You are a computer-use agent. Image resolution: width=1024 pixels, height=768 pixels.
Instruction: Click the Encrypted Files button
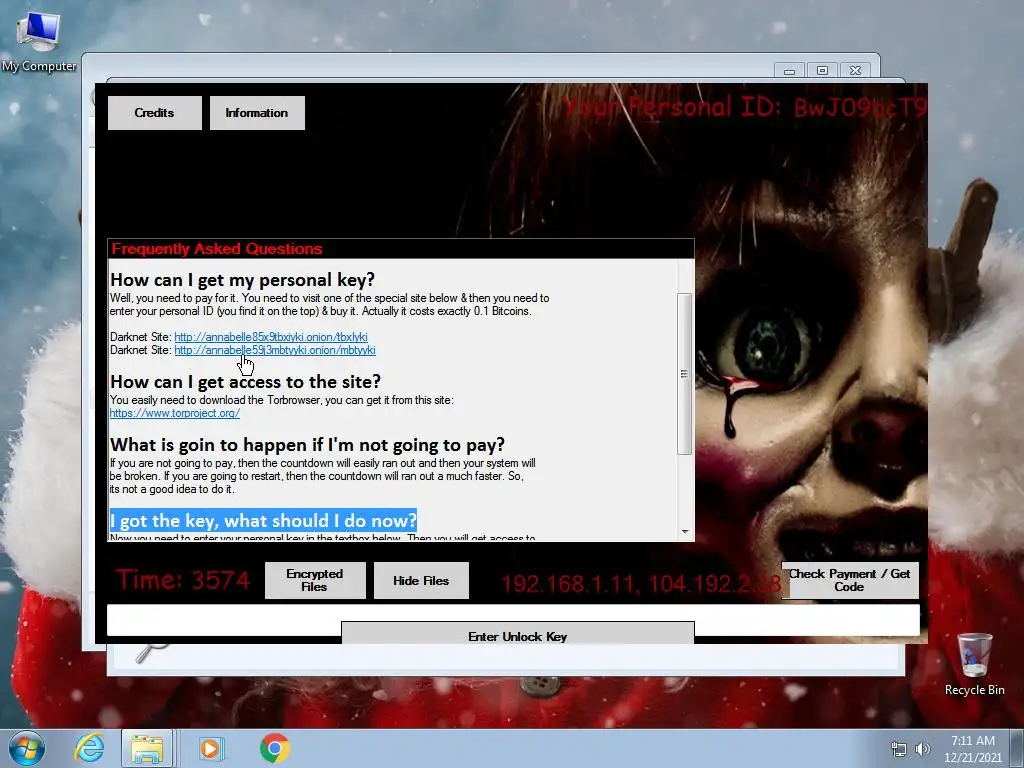[x=315, y=580]
